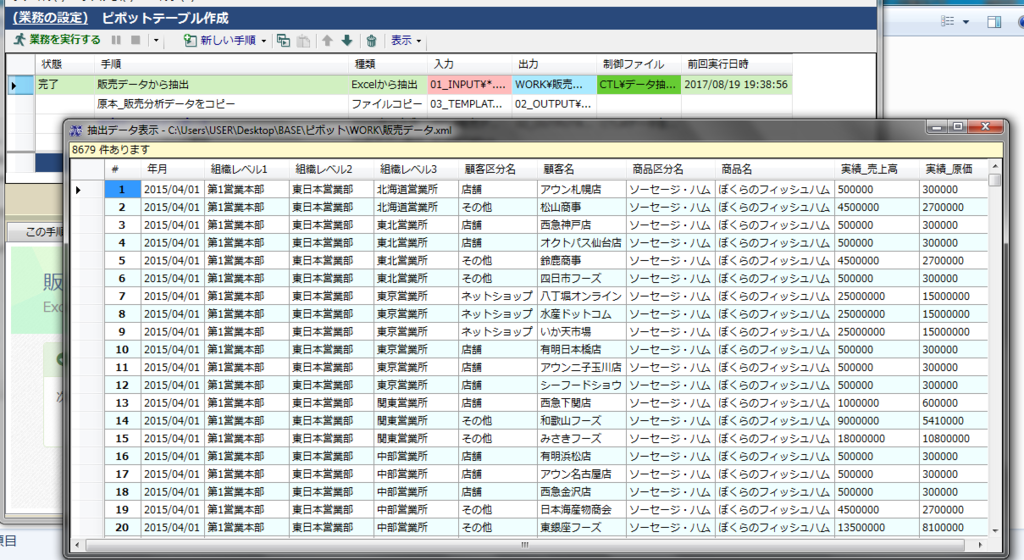Image resolution: width=1024 pixels, height=560 pixels.
Task: Click customer 八丁堀オンライン
Action: (x=581, y=296)
